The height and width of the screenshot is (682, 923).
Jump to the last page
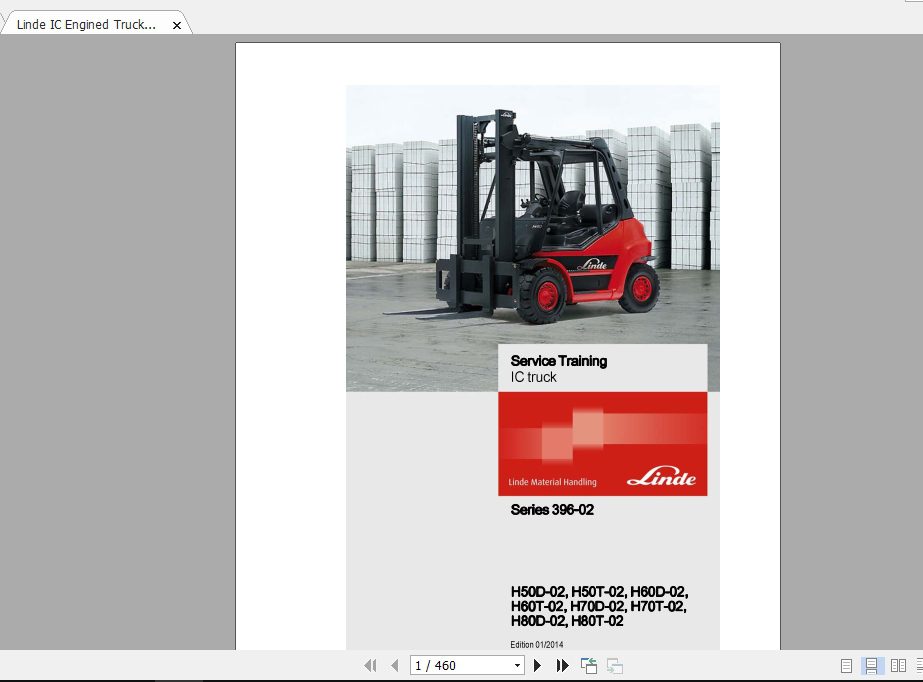[563, 666]
